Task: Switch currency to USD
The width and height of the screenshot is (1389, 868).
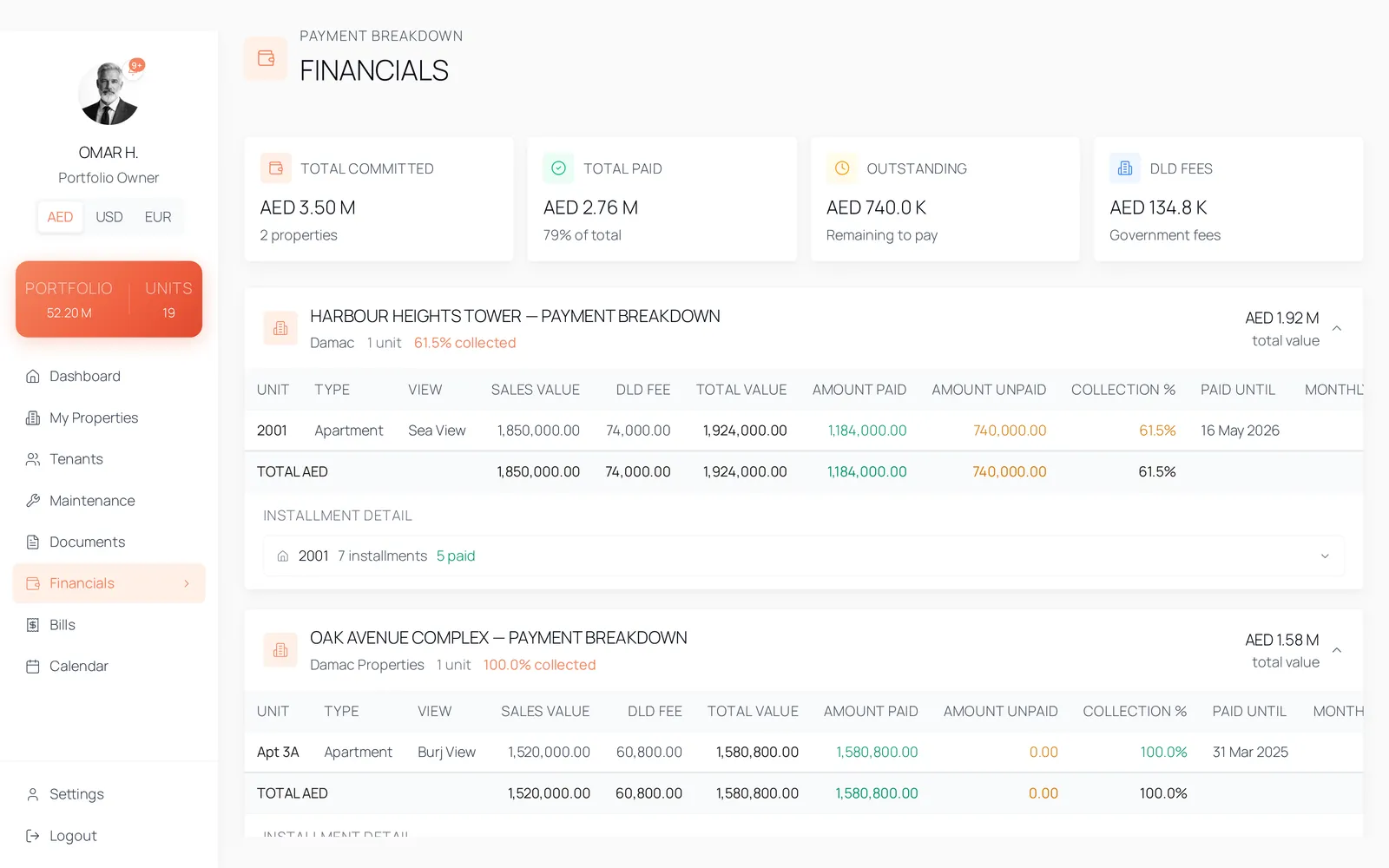Action: 109,217
